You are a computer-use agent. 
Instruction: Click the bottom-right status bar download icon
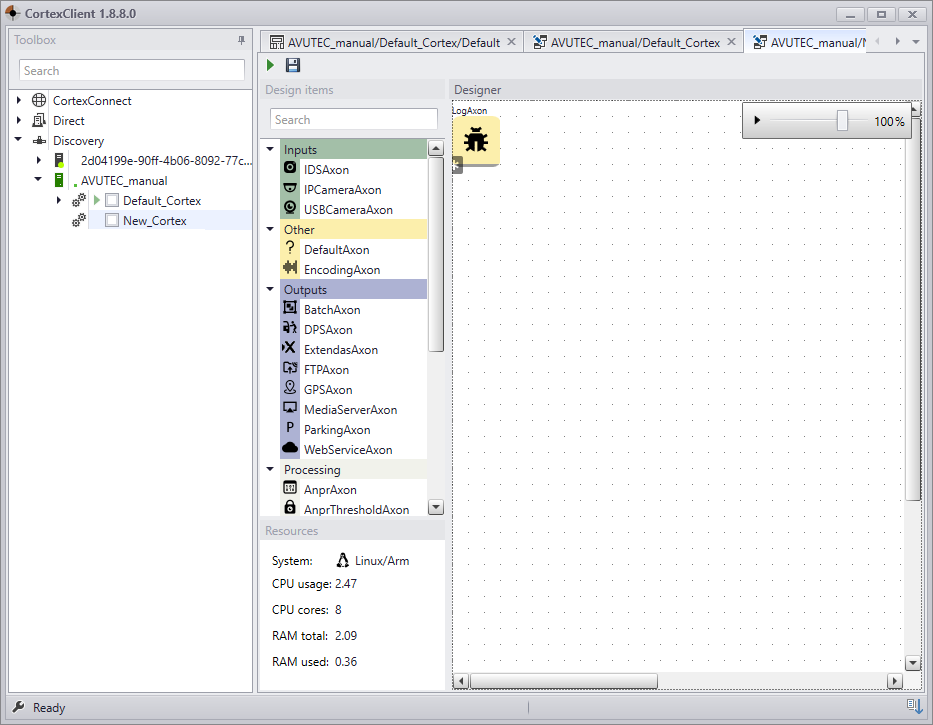tap(915, 707)
